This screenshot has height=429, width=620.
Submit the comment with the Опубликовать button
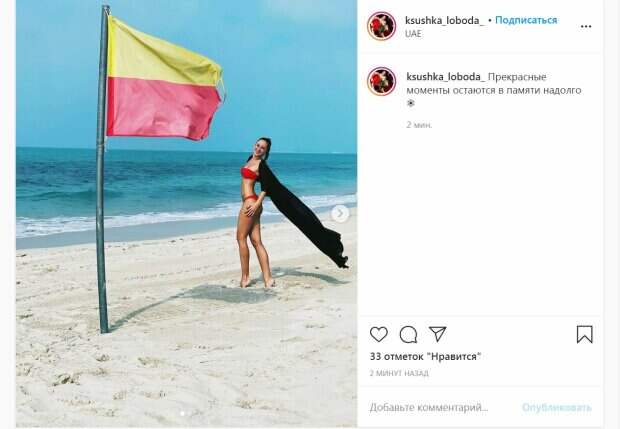[557, 407]
